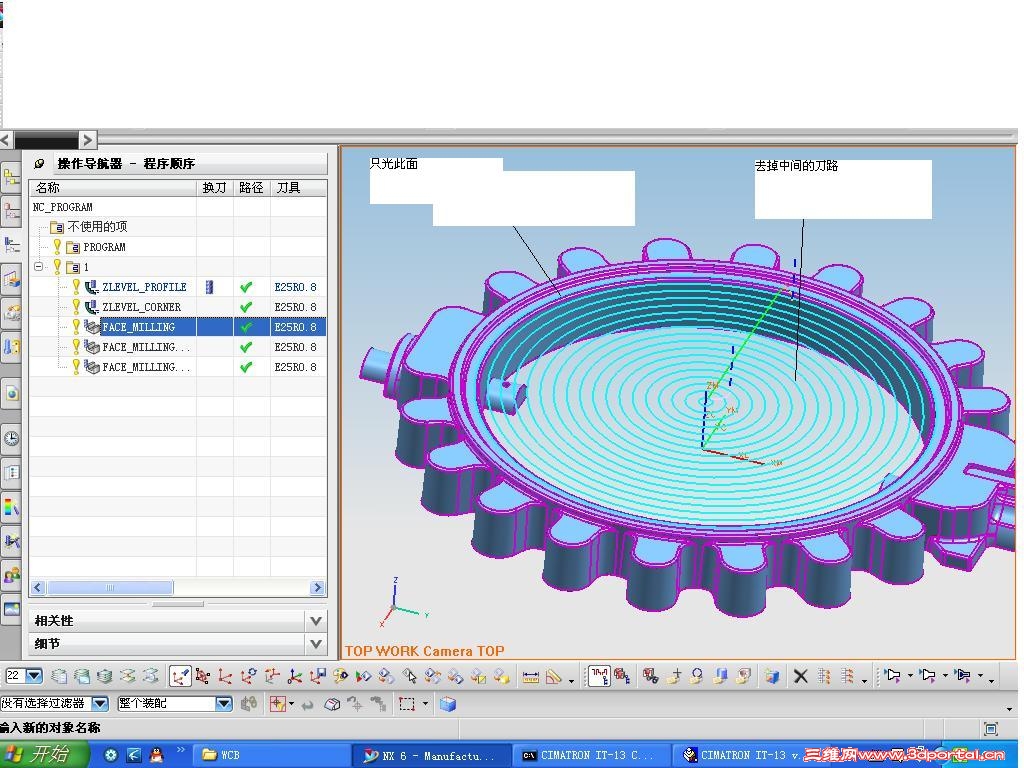The height and width of the screenshot is (768, 1024).
Task: Select the Operation Navigator sidebar tab
Action: coord(11,245)
